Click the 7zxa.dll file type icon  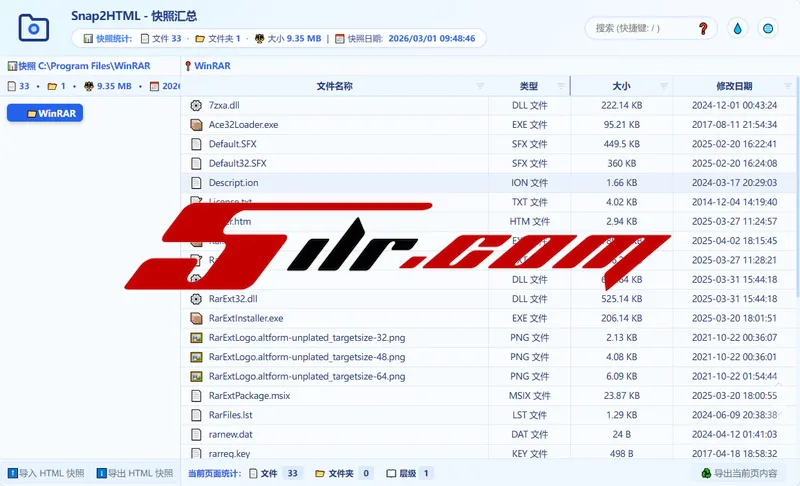[196, 105]
